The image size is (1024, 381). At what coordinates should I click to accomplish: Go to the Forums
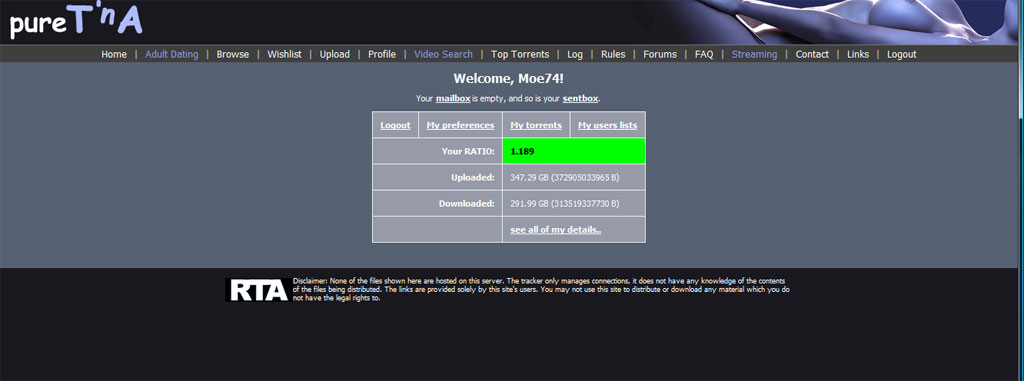point(660,54)
